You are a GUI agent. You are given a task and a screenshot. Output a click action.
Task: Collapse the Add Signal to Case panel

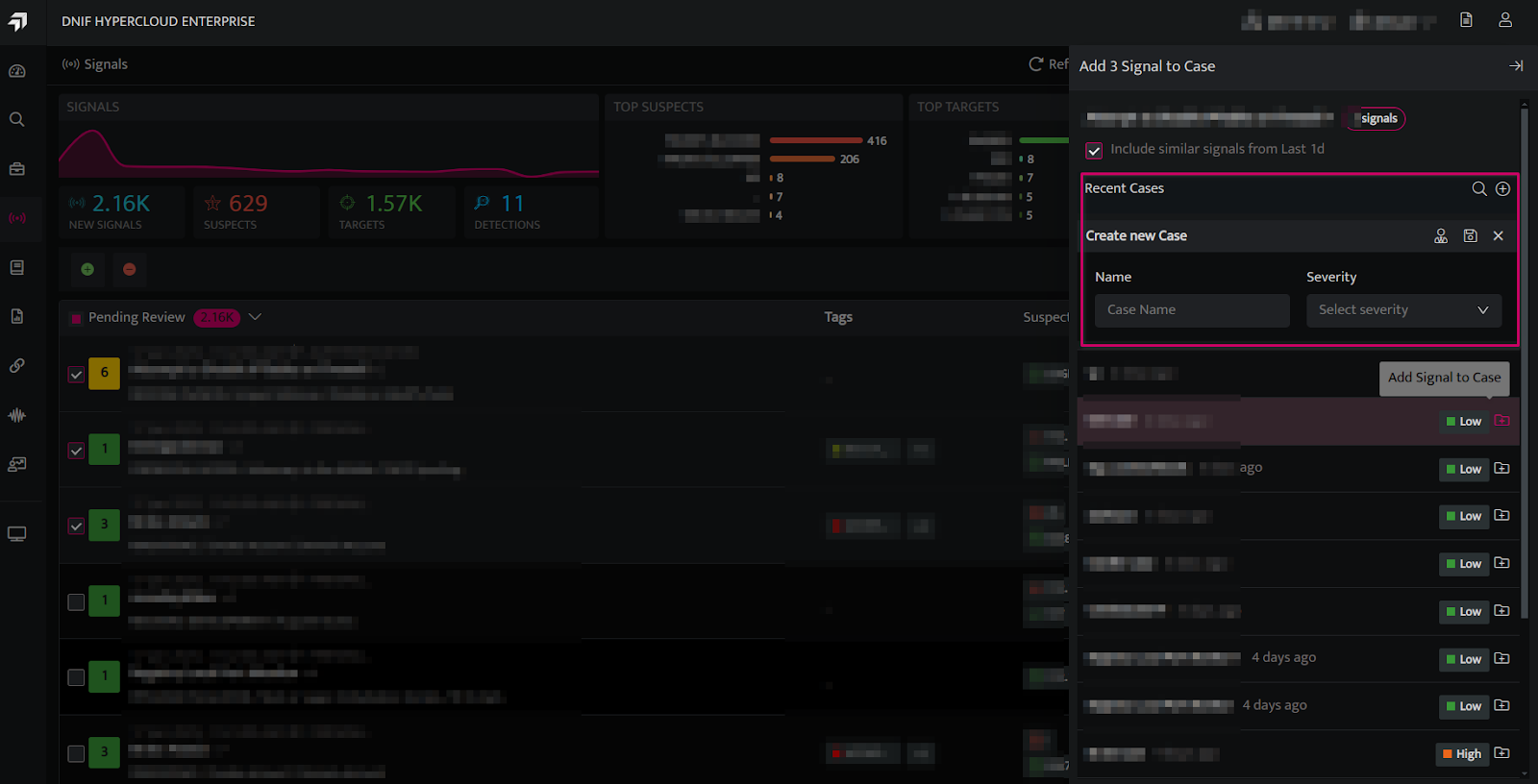(1516, 66)
